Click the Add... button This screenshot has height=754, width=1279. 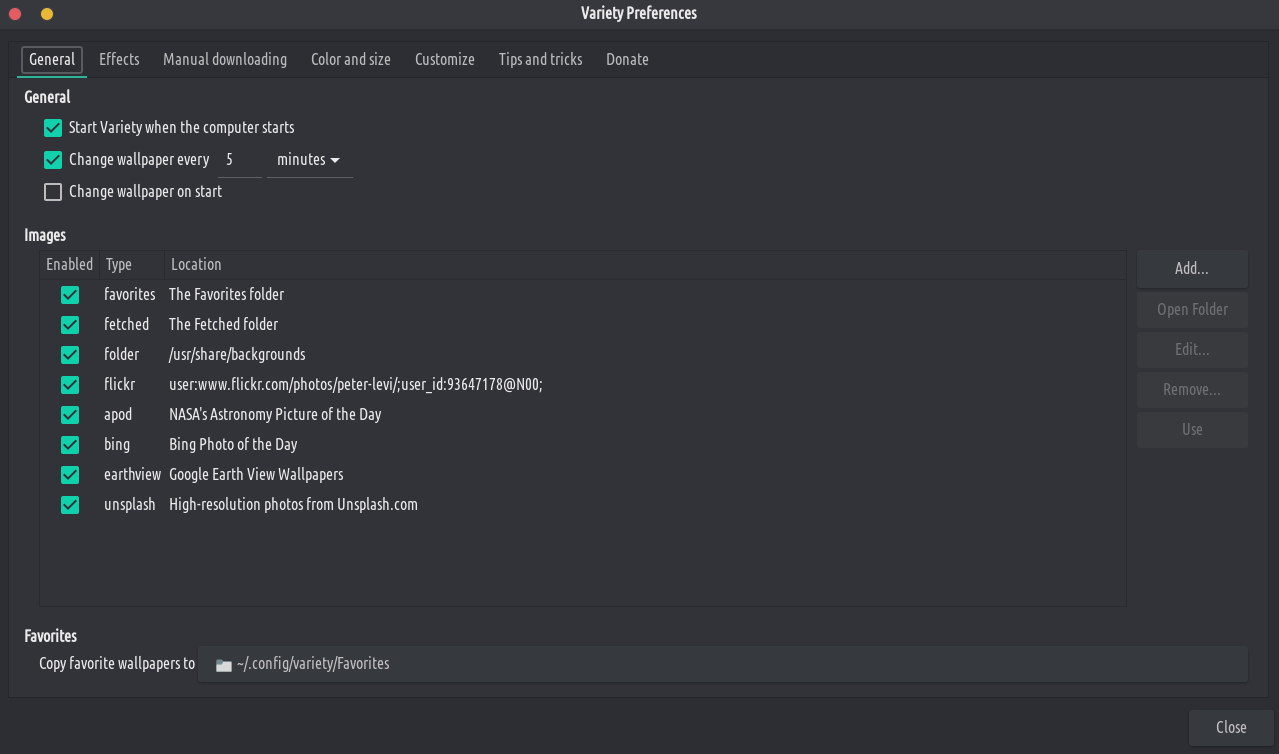point(1192,269)
